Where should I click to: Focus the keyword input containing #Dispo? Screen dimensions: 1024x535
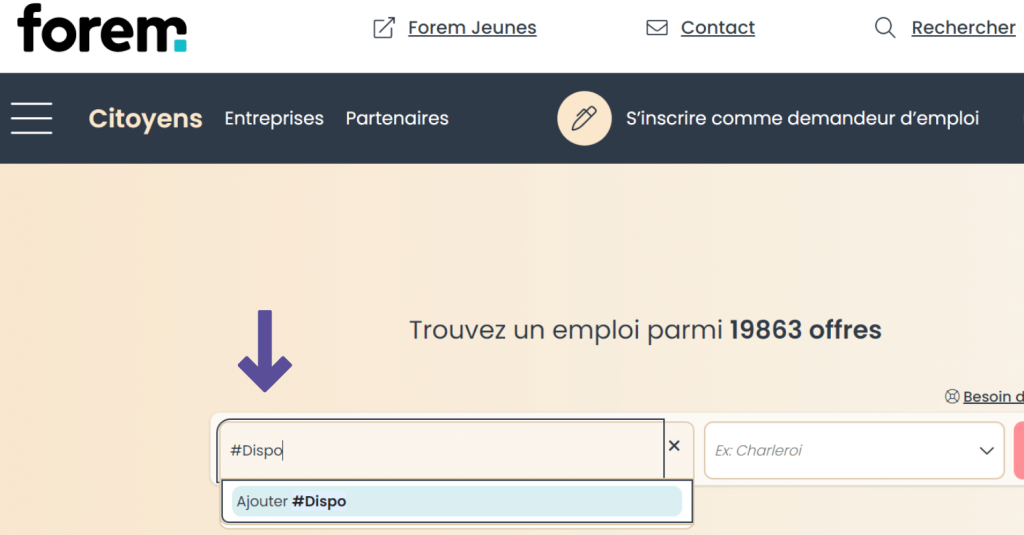click(440, 451)
